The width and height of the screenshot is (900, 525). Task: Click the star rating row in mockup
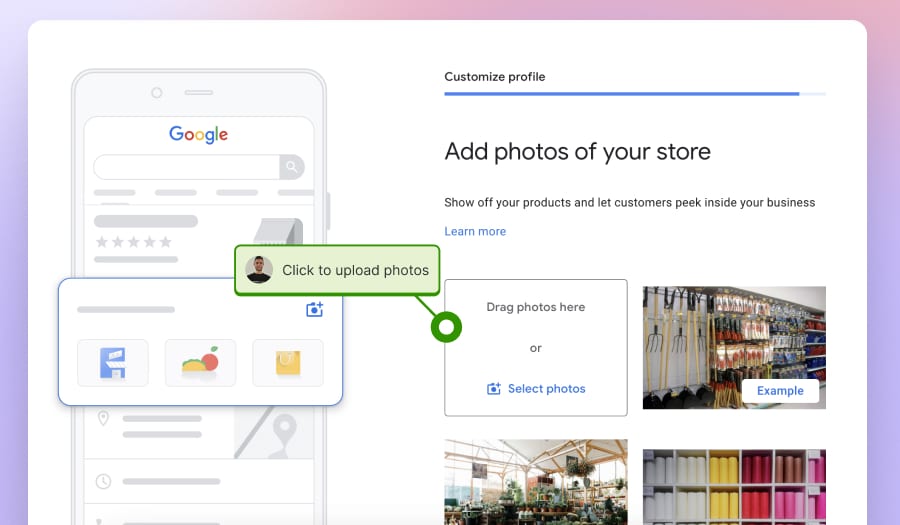[134, 242]
